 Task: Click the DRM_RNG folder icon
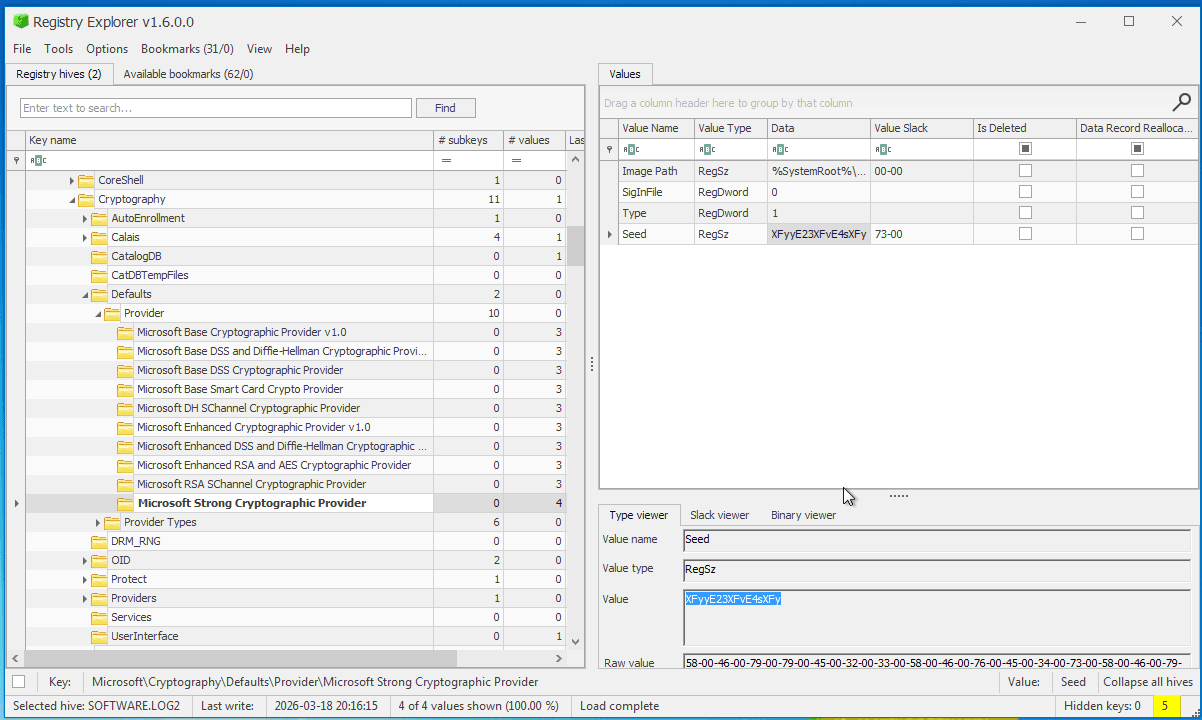click(x=99, y=541)
